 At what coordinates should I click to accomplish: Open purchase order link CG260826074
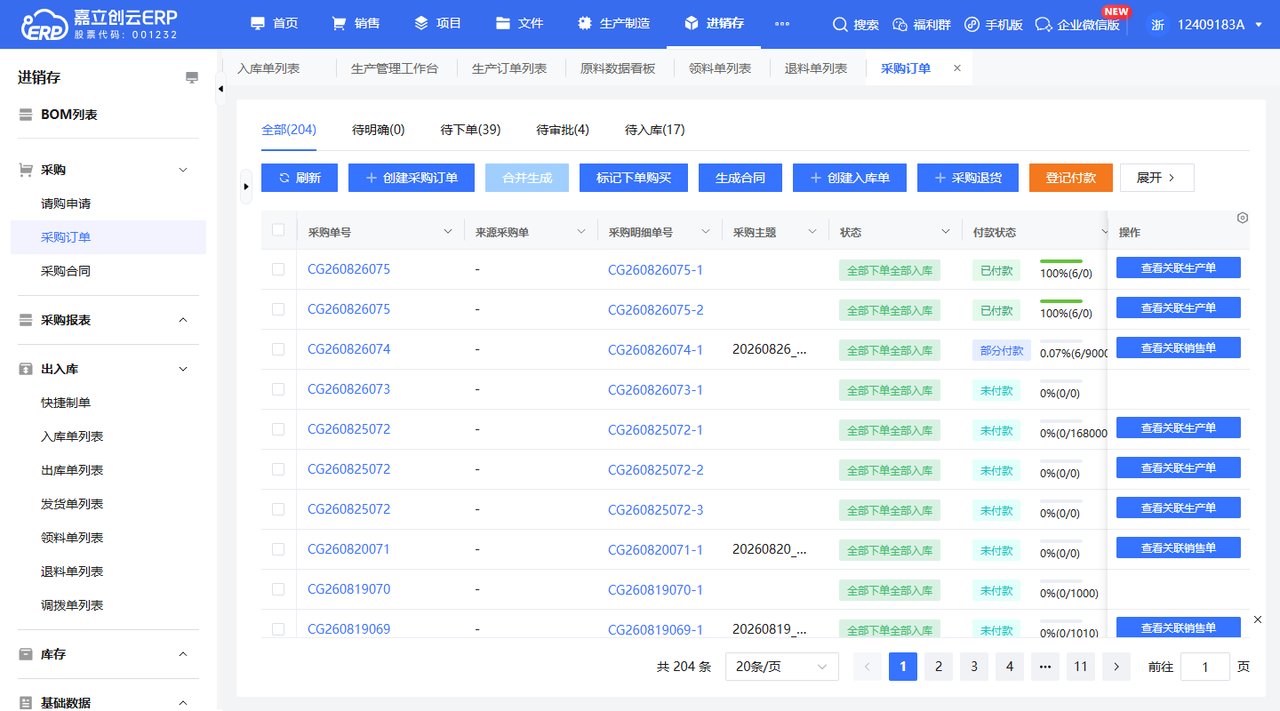pyautogui.click(x=349, y=350)
